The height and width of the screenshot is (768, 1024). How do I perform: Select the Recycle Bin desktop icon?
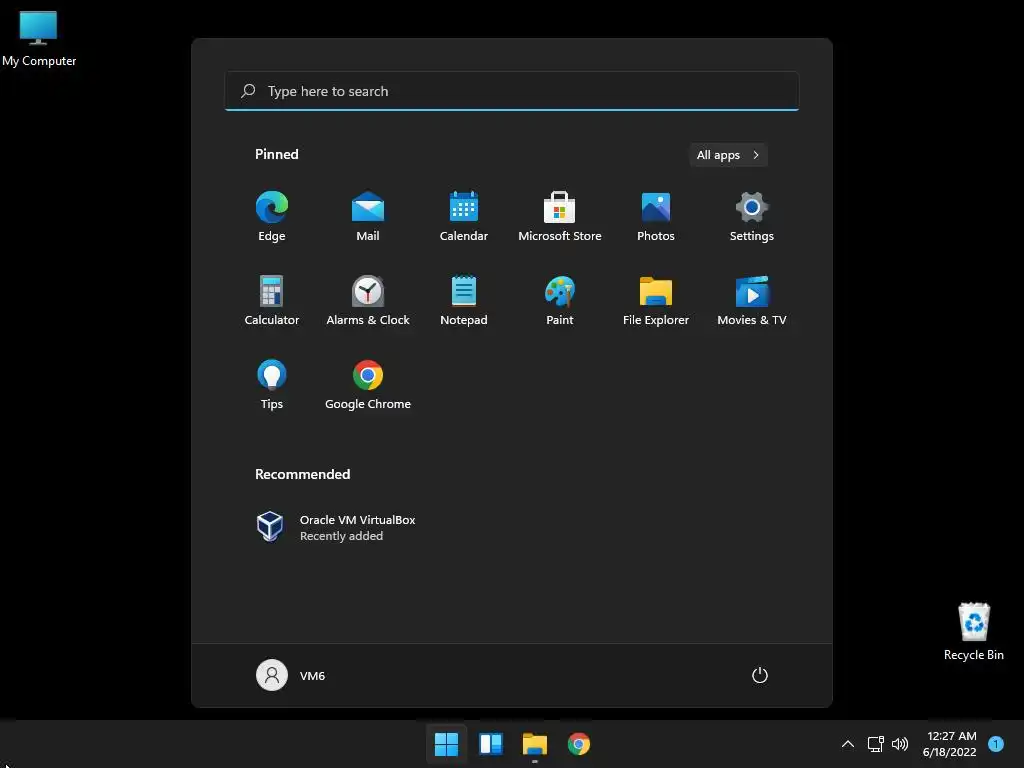(974, 632)
